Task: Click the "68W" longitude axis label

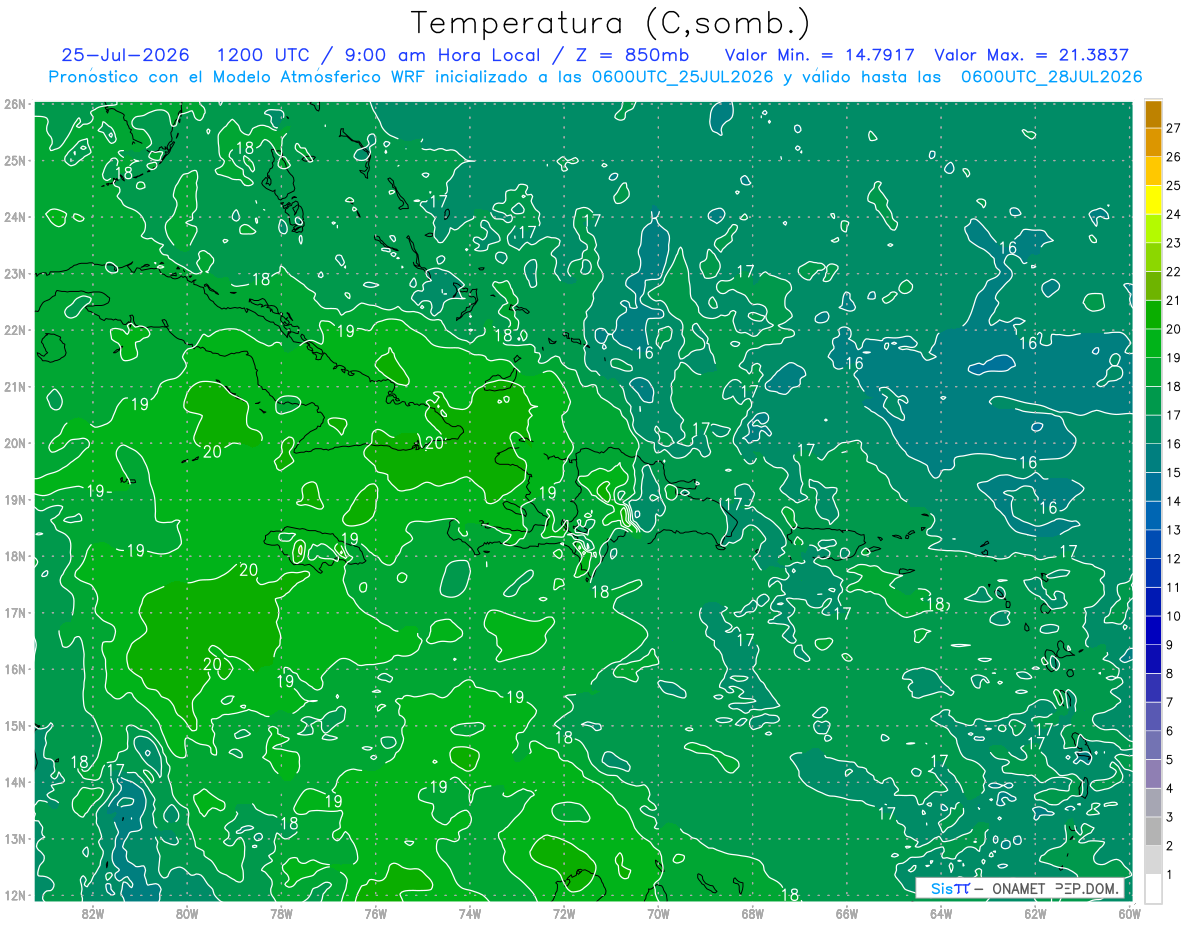Action: pyautogui.click(x=753, y=913)
